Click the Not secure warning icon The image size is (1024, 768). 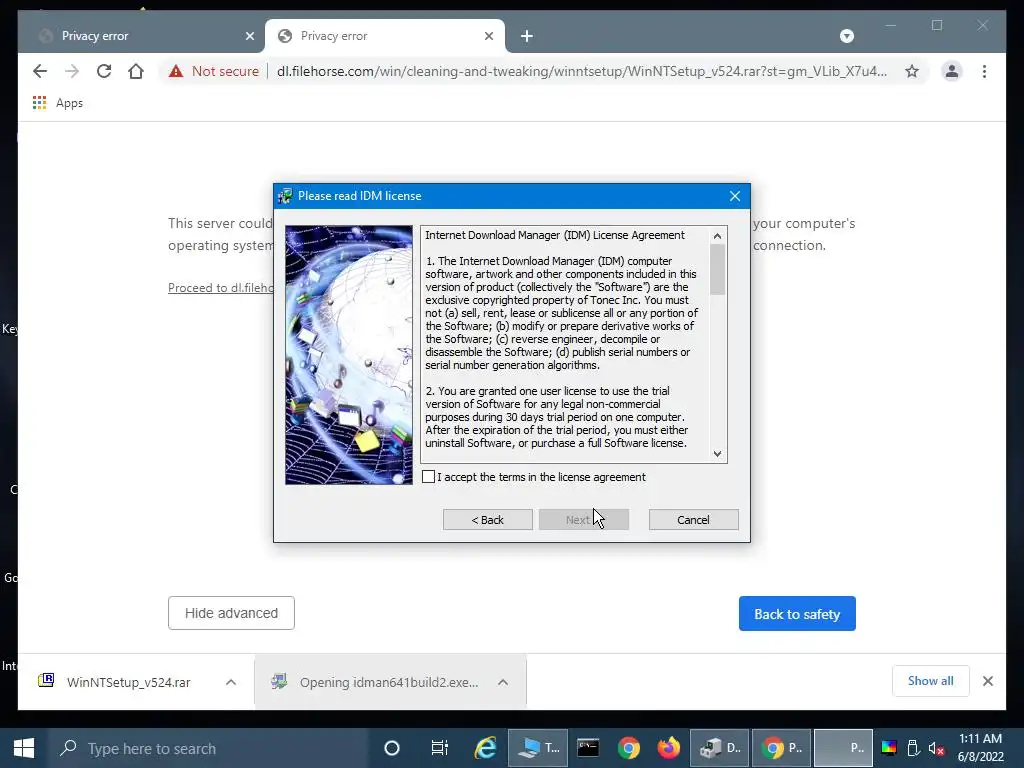(x=176, y=71)
